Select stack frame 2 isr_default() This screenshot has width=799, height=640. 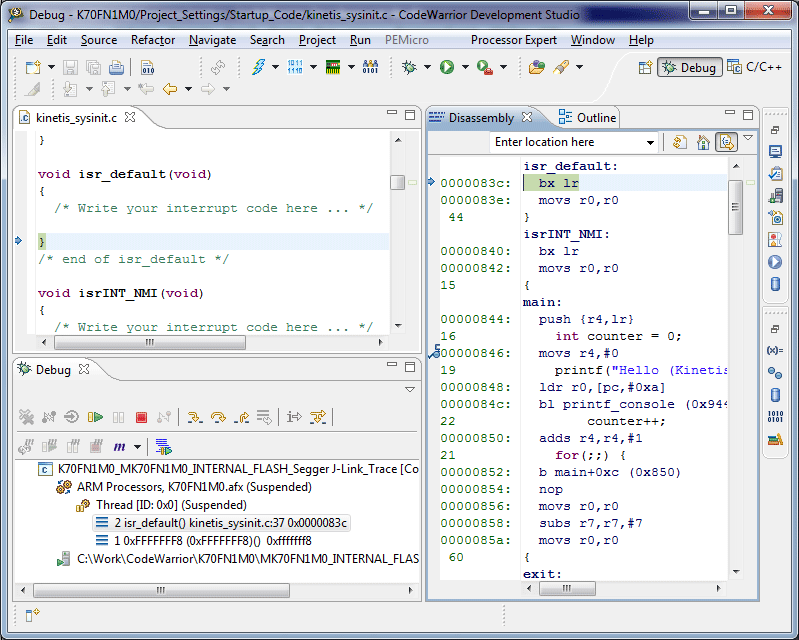222,523
